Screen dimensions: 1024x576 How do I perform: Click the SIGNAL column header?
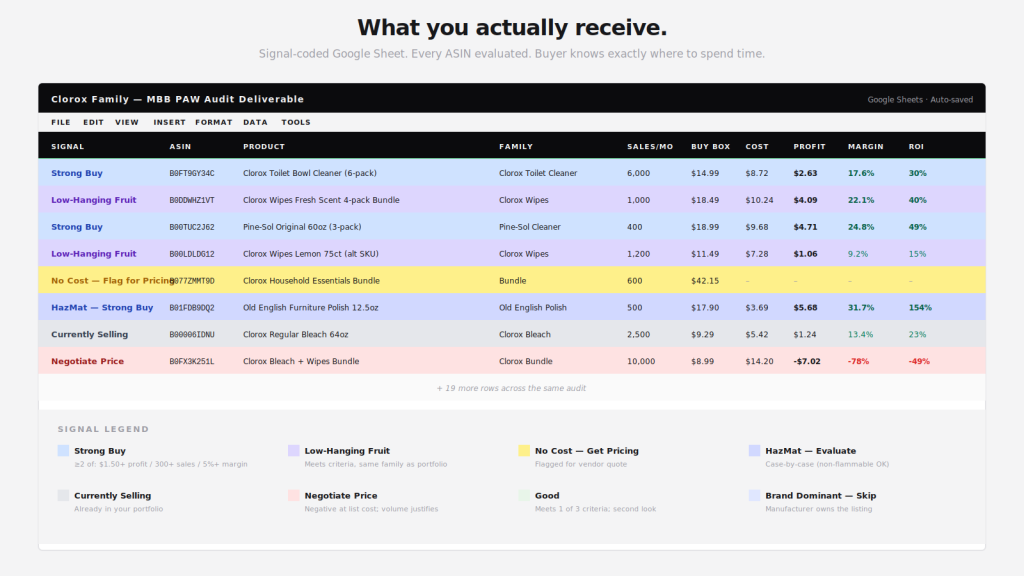(67, 146)
